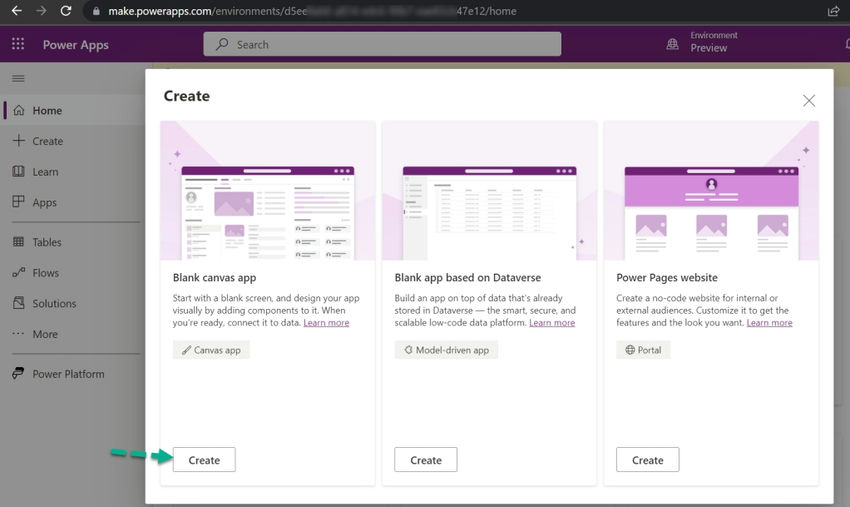
Task: Click the Blank canvas app heading
Action: tap(215, 278)
